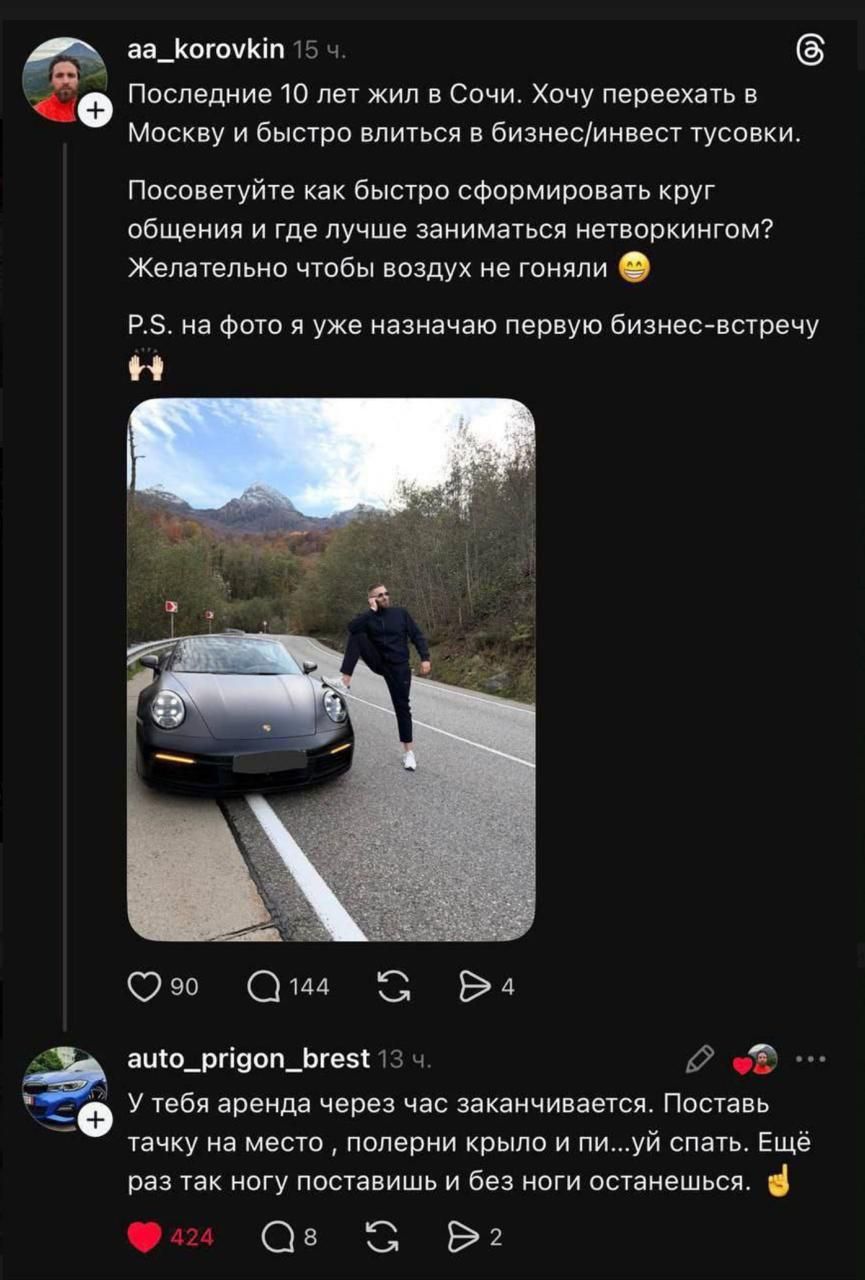Click the auto_prigon_brest username
The image size is (865, 1280).
coord(249,1058)
